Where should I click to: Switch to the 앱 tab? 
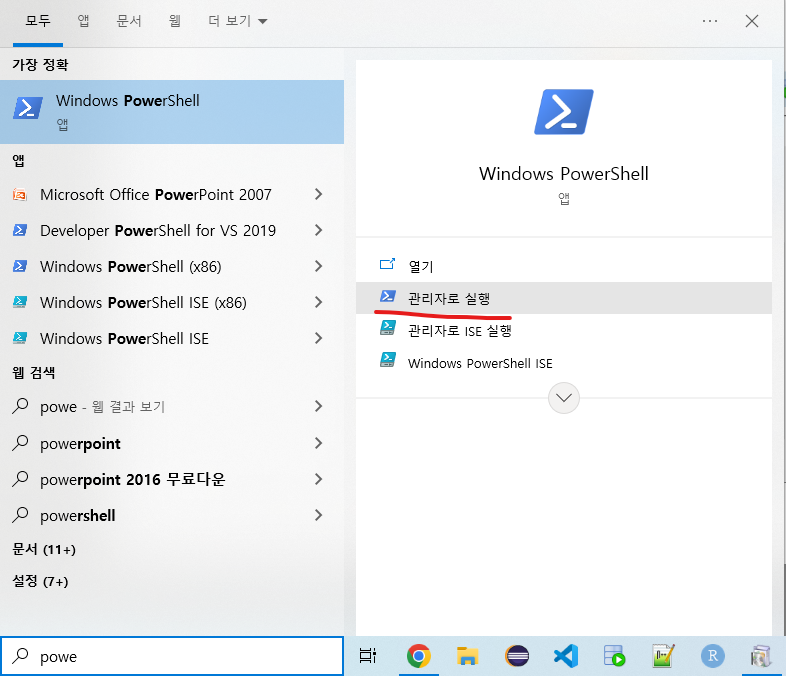click(x=83, y=21)
